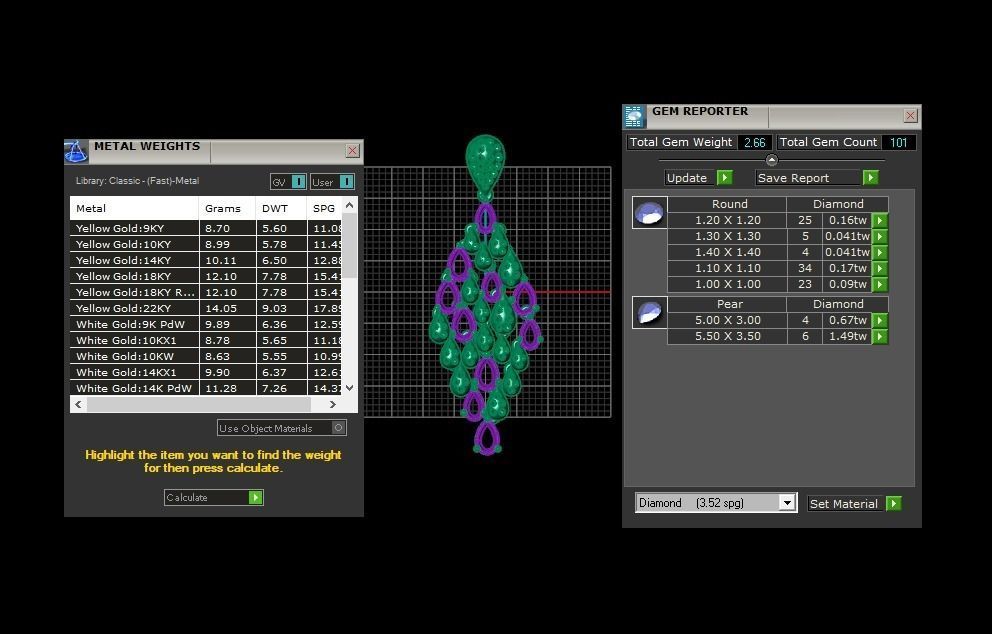992x634 pixels.
Task: Click the 5.50 X 3.50 pear size cell
Action: [728, 337]
